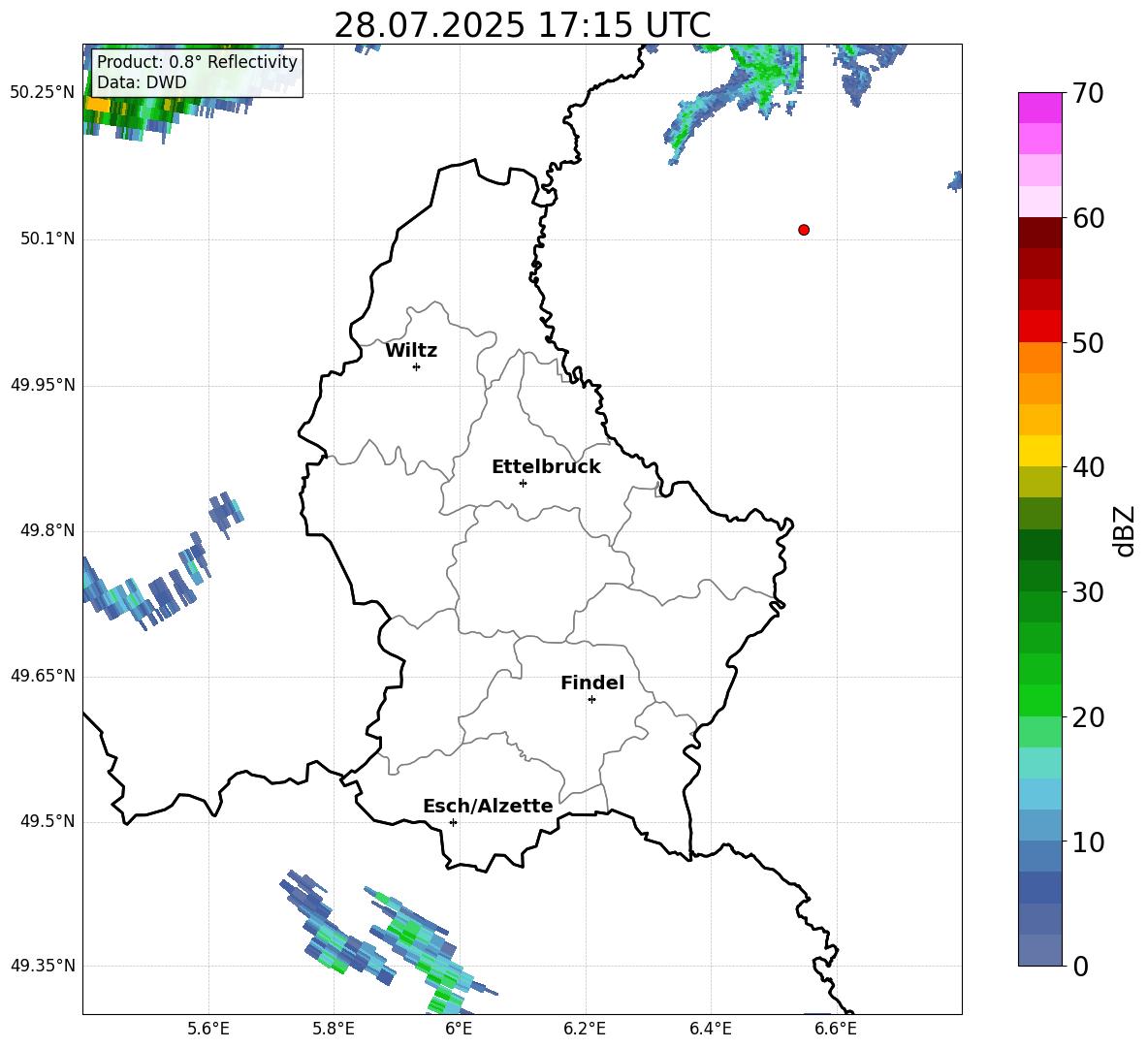Click colorbar tick label 50
The height and width of the screenshot is (1048, 1148).
point(1089,342)
